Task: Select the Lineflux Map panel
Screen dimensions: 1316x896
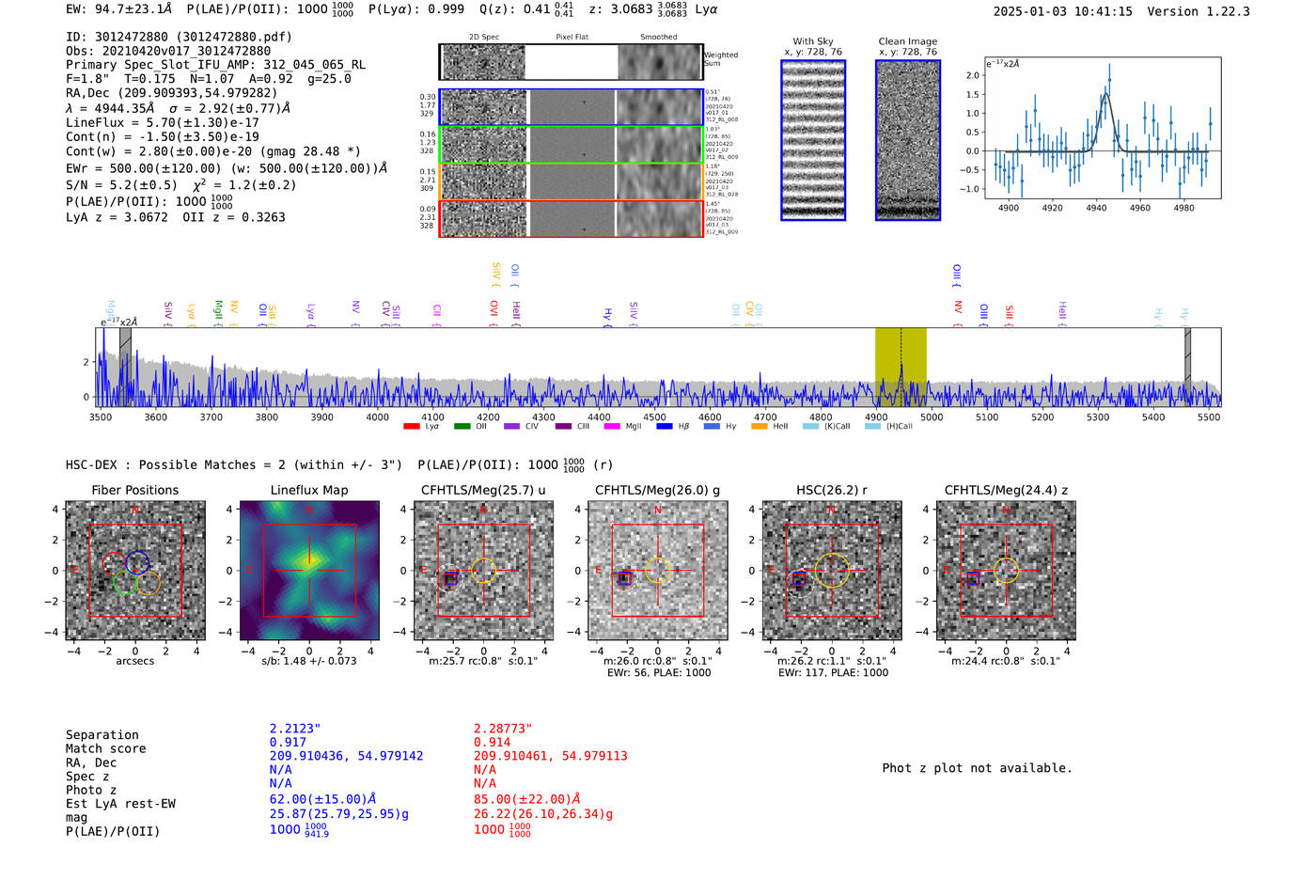Action: (309, 571)
